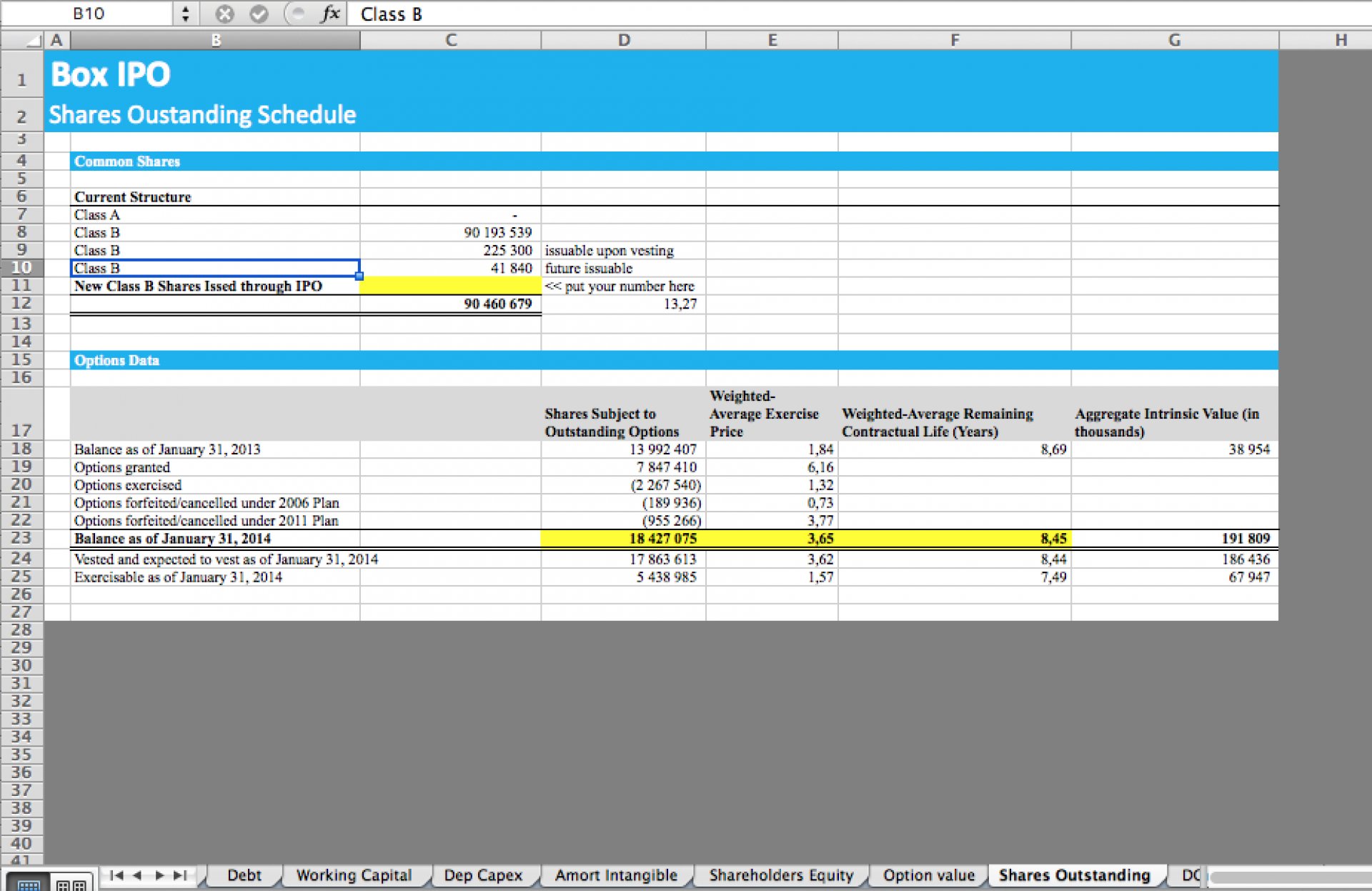Screen dimensions: 1372x891
Task: Open the fx function wizard
Action: [x=330, y=14]
